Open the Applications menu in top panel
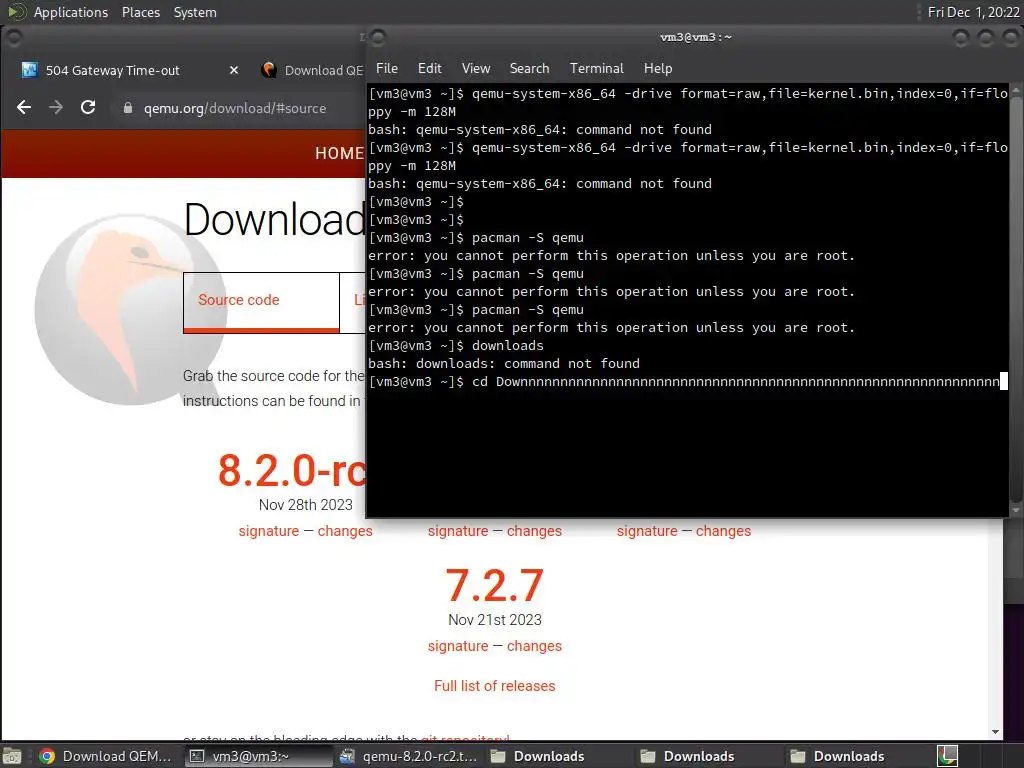 [71, 12]
